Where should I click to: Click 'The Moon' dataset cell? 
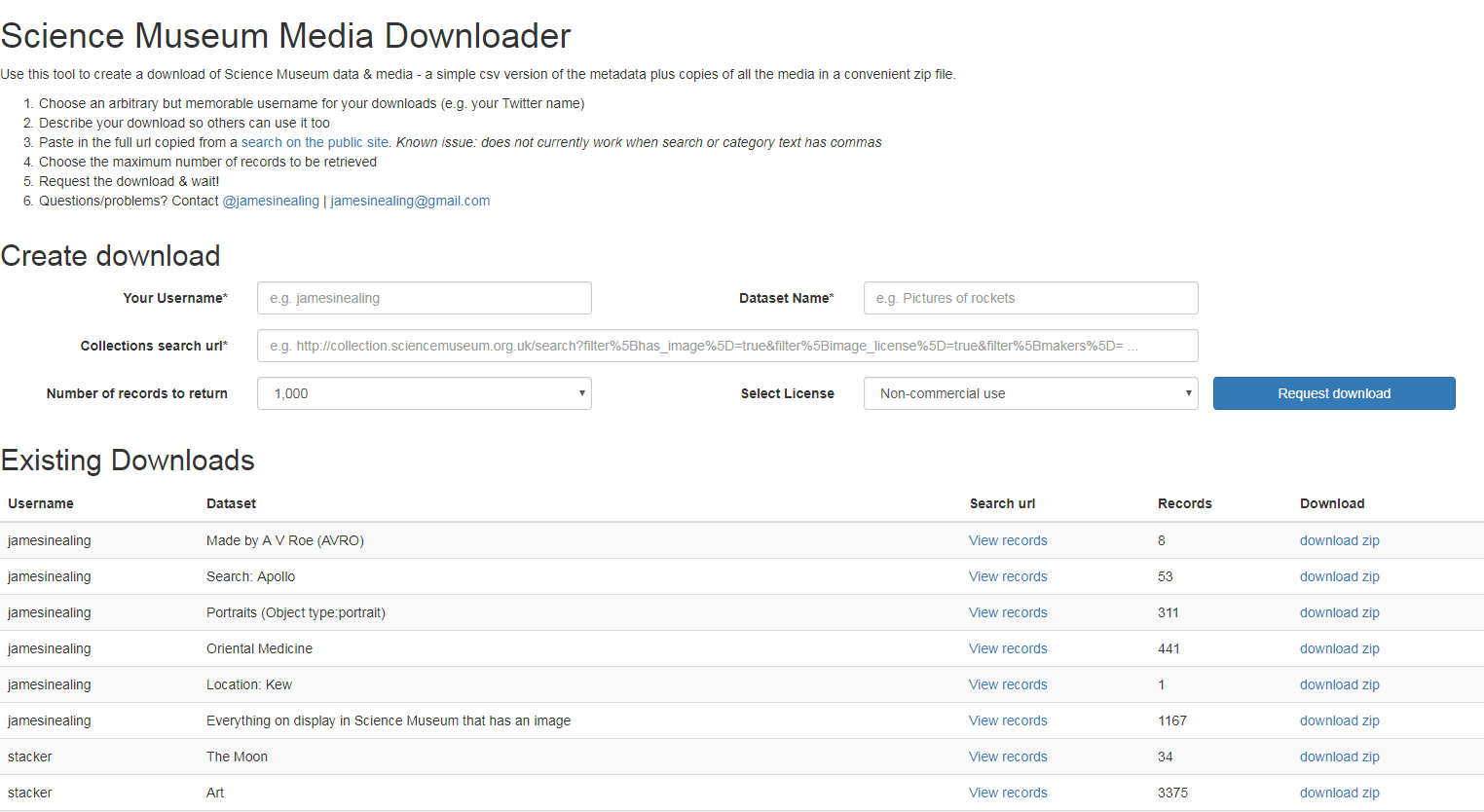pyautogui.click(x=237, y=757)
